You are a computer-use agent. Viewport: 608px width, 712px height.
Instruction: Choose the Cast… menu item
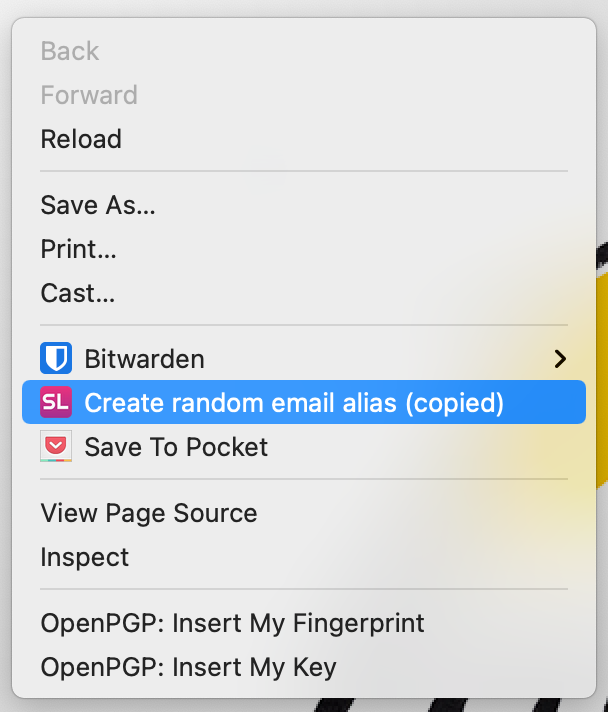pos(78,293)
